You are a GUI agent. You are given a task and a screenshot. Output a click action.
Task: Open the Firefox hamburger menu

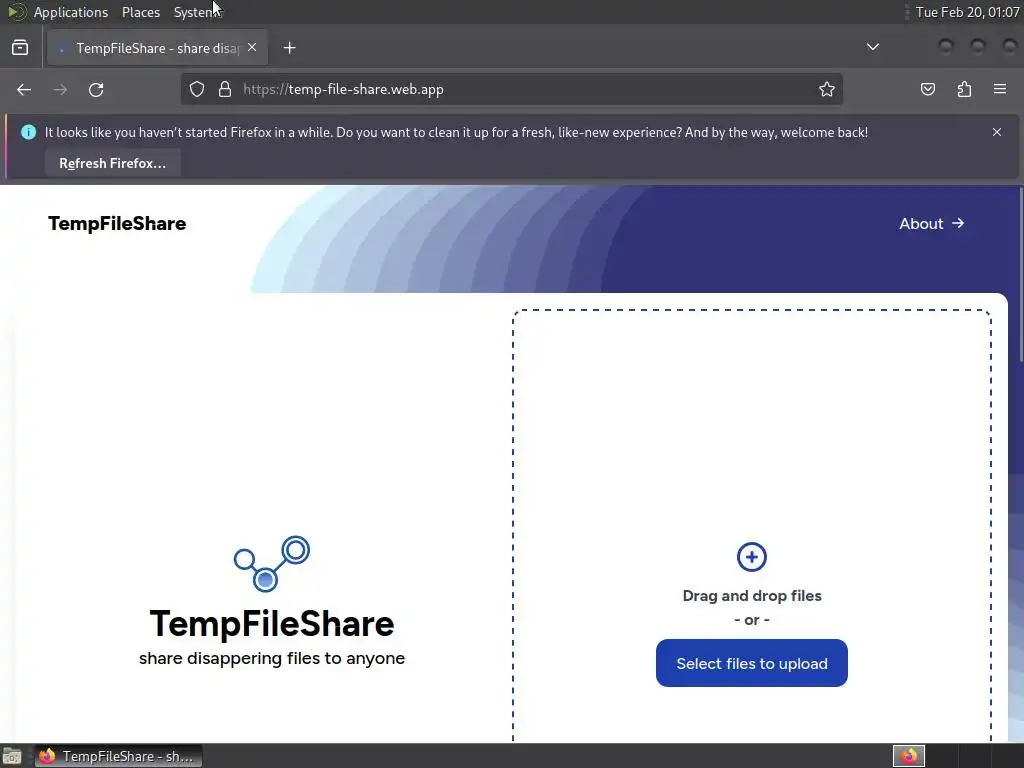tap(1000, 89)
